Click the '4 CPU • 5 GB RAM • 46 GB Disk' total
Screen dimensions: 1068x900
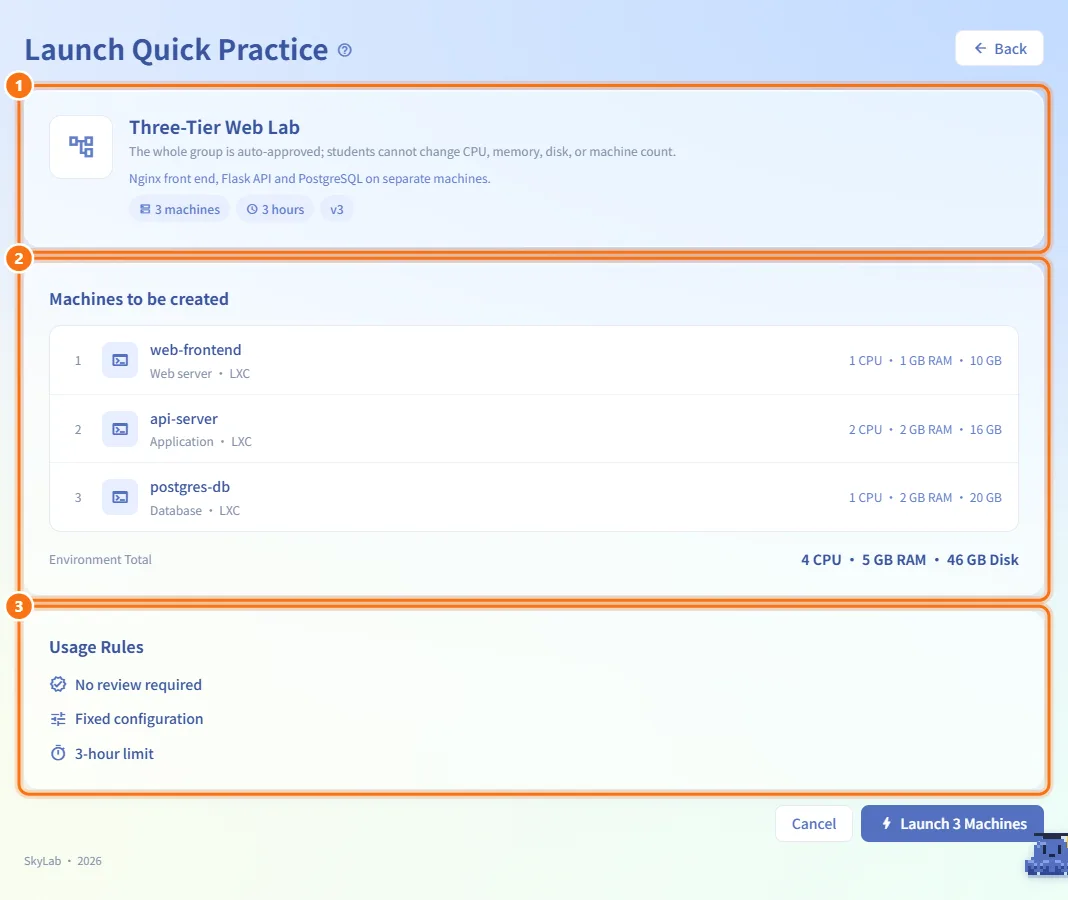(909, 560)
